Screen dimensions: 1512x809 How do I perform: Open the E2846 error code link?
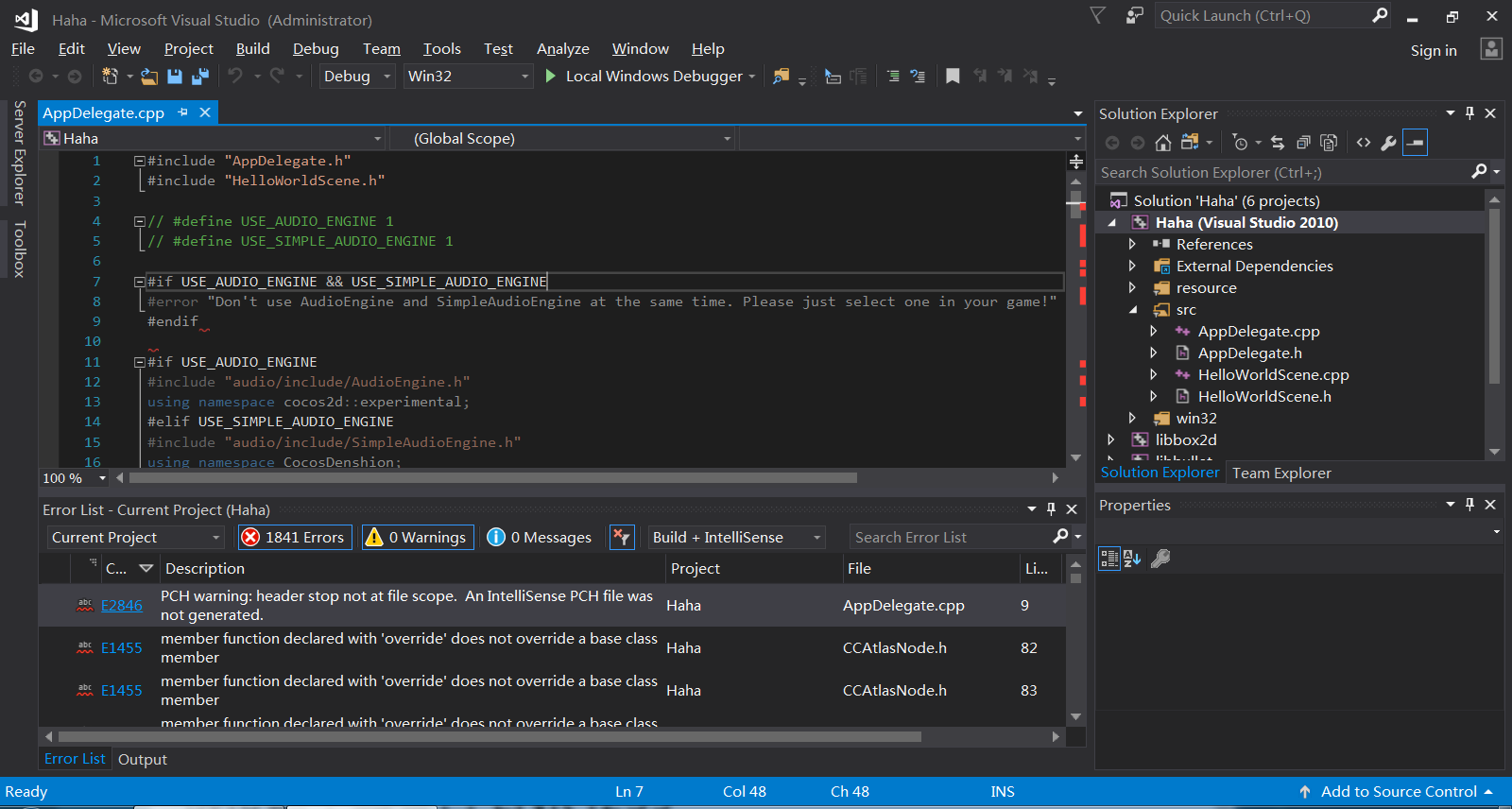pos(122,606)
